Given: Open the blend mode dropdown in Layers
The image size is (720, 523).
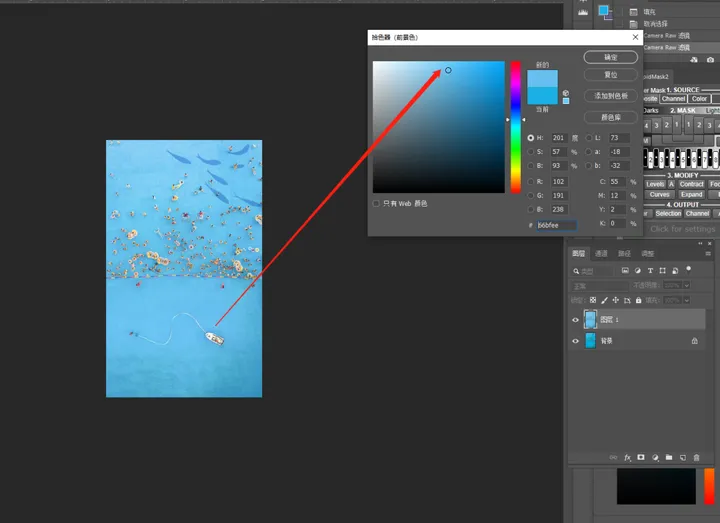Looking at the screenshot, I should coord(600,286).
